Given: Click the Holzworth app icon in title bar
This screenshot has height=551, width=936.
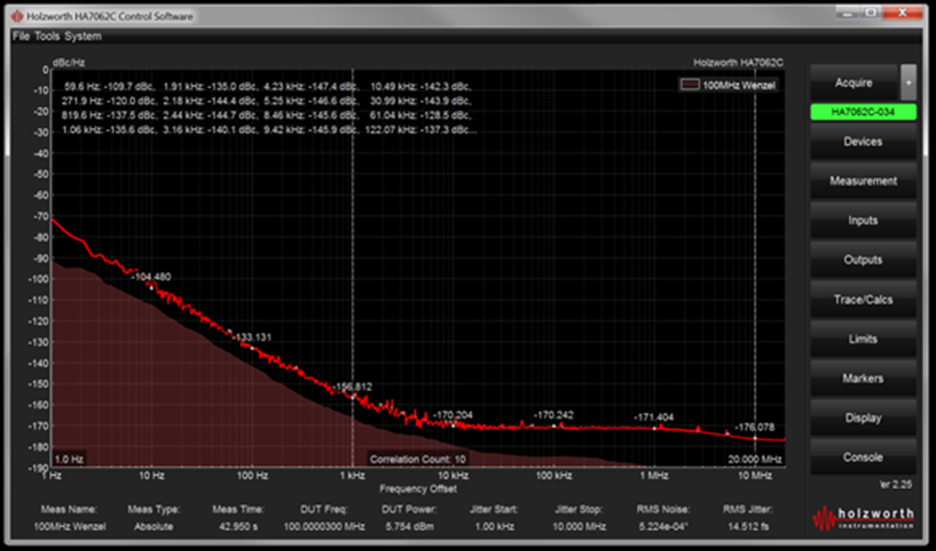Looking at the screenshot, I should click(x=17, y=17).
